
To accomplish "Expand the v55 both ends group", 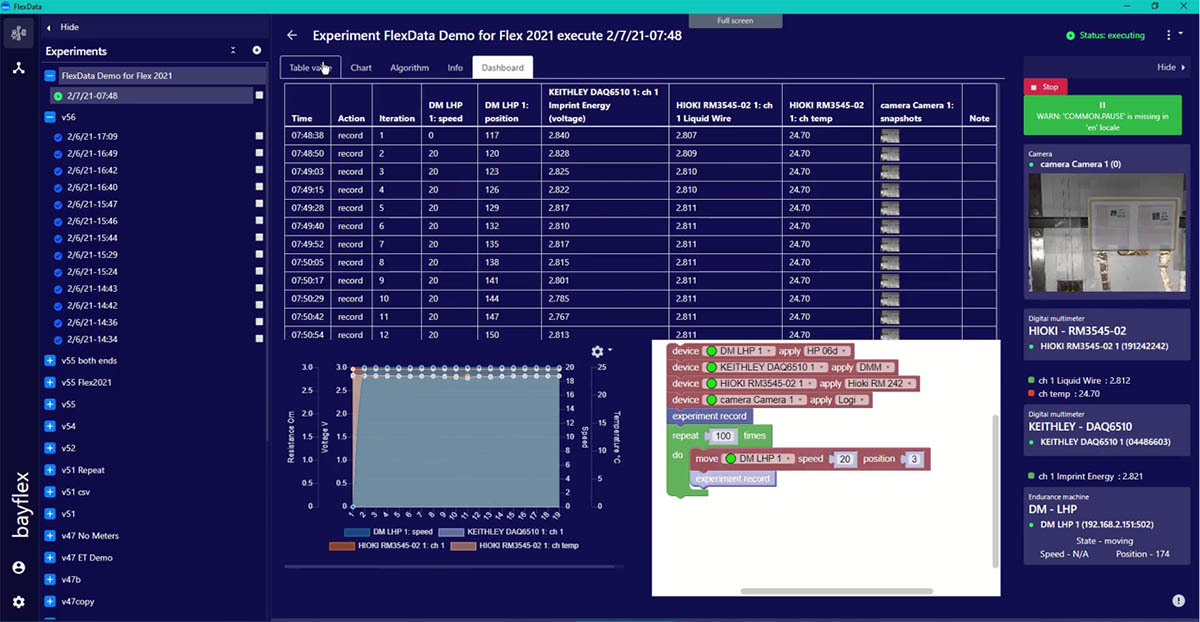I will point(50,360).
